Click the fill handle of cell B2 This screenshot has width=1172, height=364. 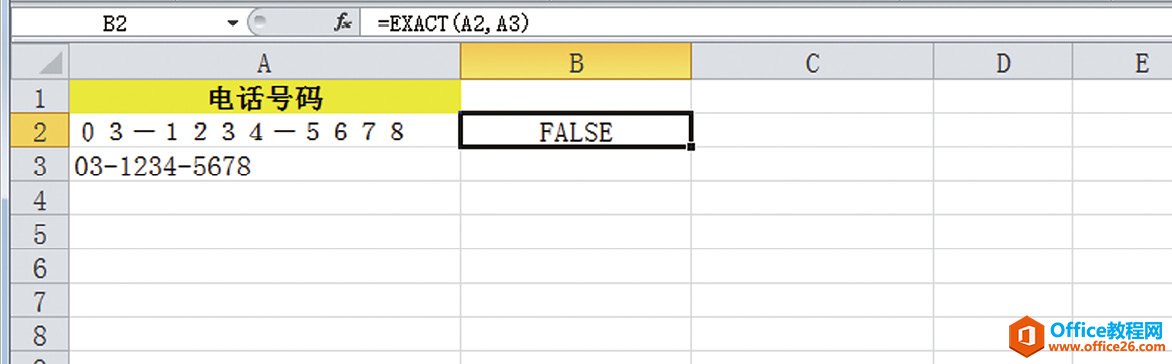[x=691, y=146]
